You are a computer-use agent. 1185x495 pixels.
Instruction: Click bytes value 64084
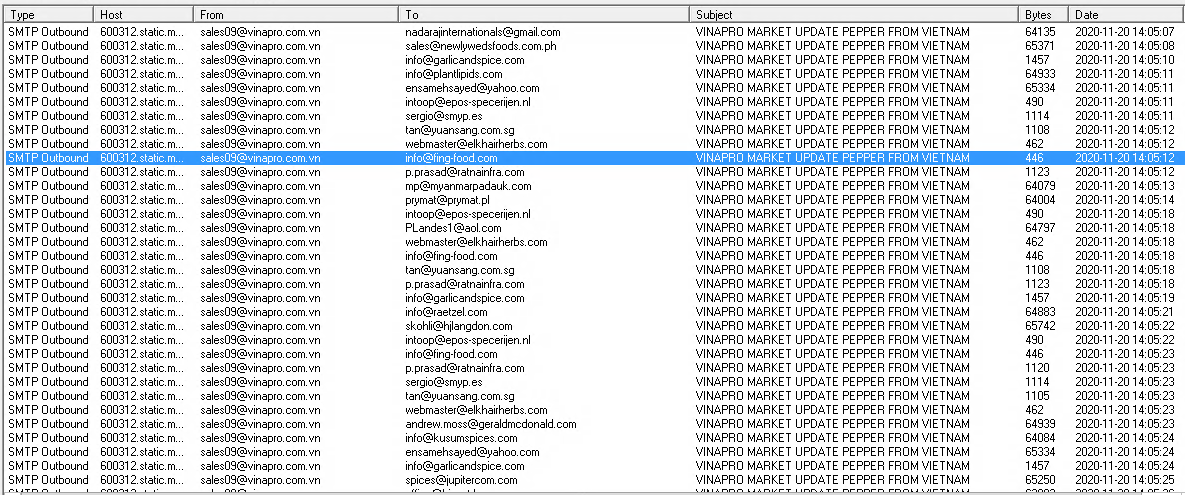pyautogui.click(x=1040, y=438)
